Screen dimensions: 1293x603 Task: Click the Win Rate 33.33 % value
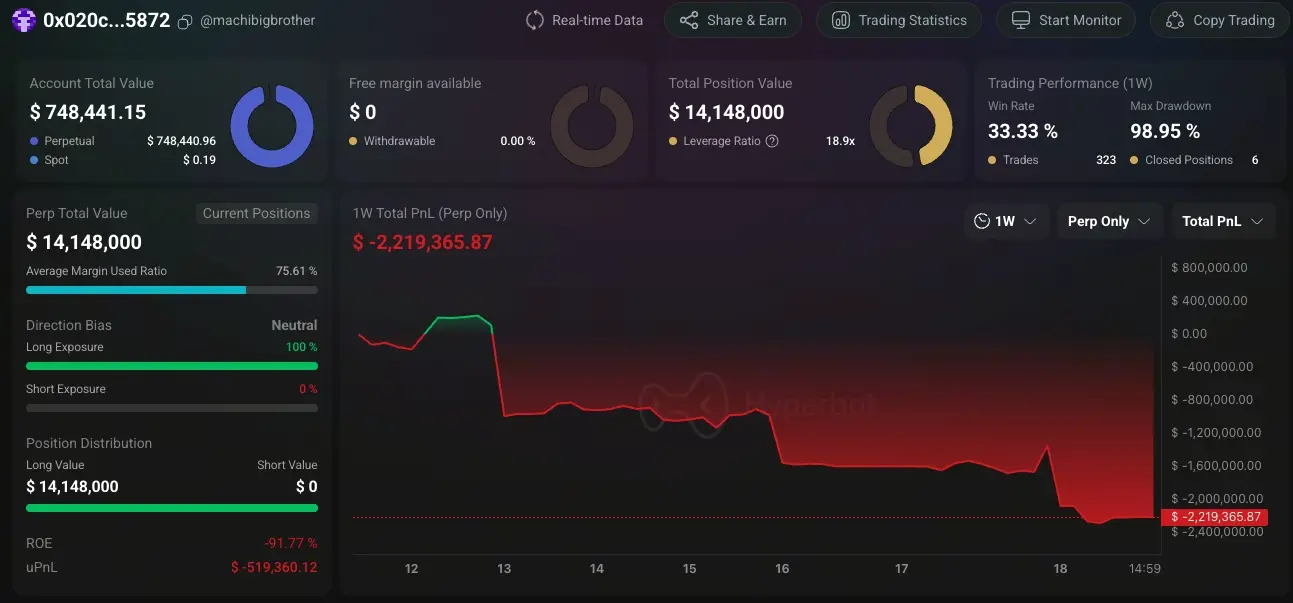point(1023,131)
